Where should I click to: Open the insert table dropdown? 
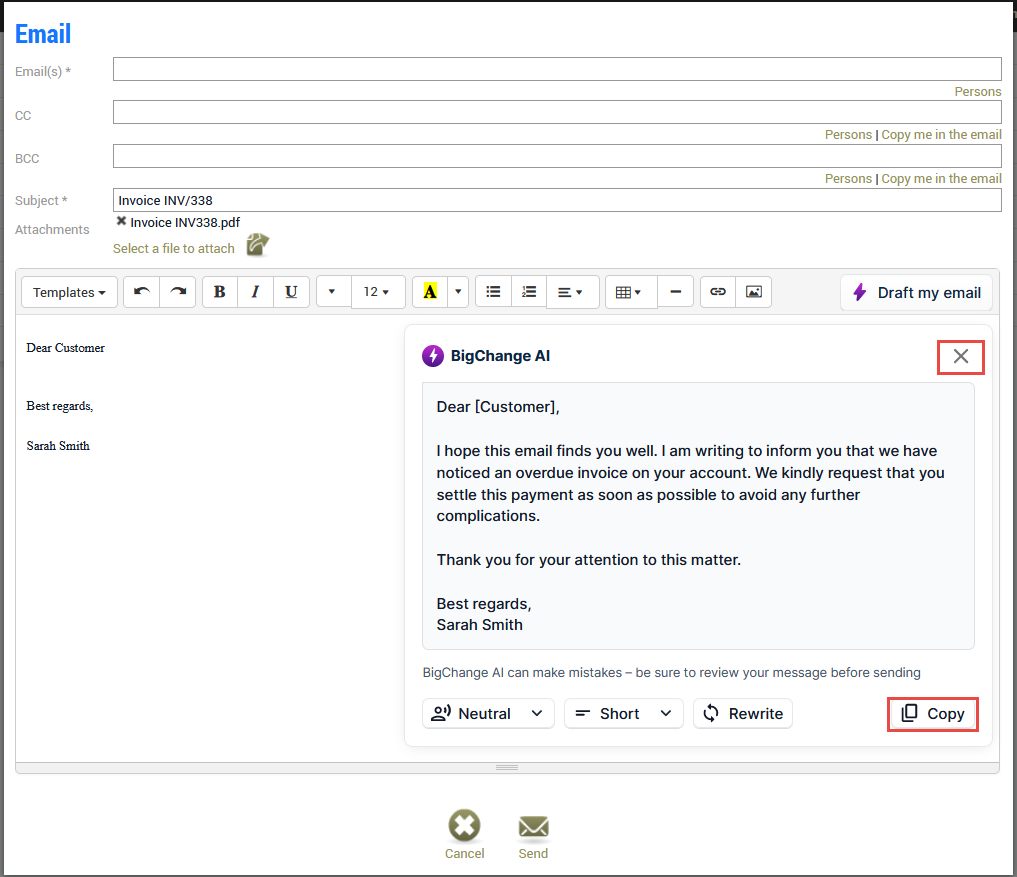click(631, 292)
